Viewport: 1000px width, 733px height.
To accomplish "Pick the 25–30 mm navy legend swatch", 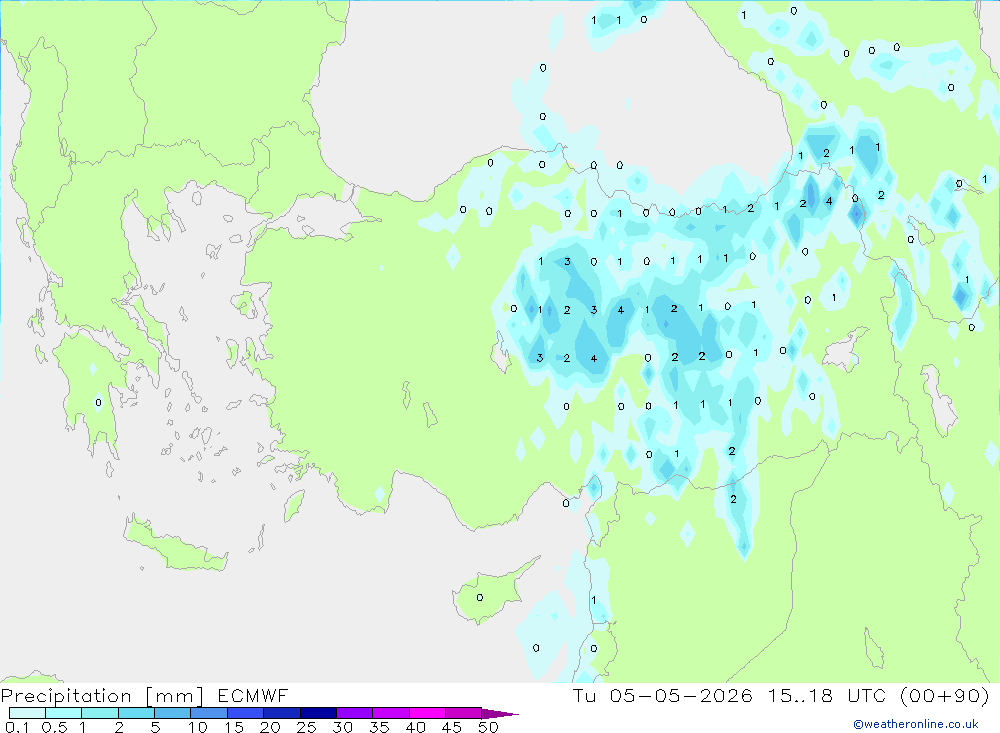I will [x=318, y=713].
